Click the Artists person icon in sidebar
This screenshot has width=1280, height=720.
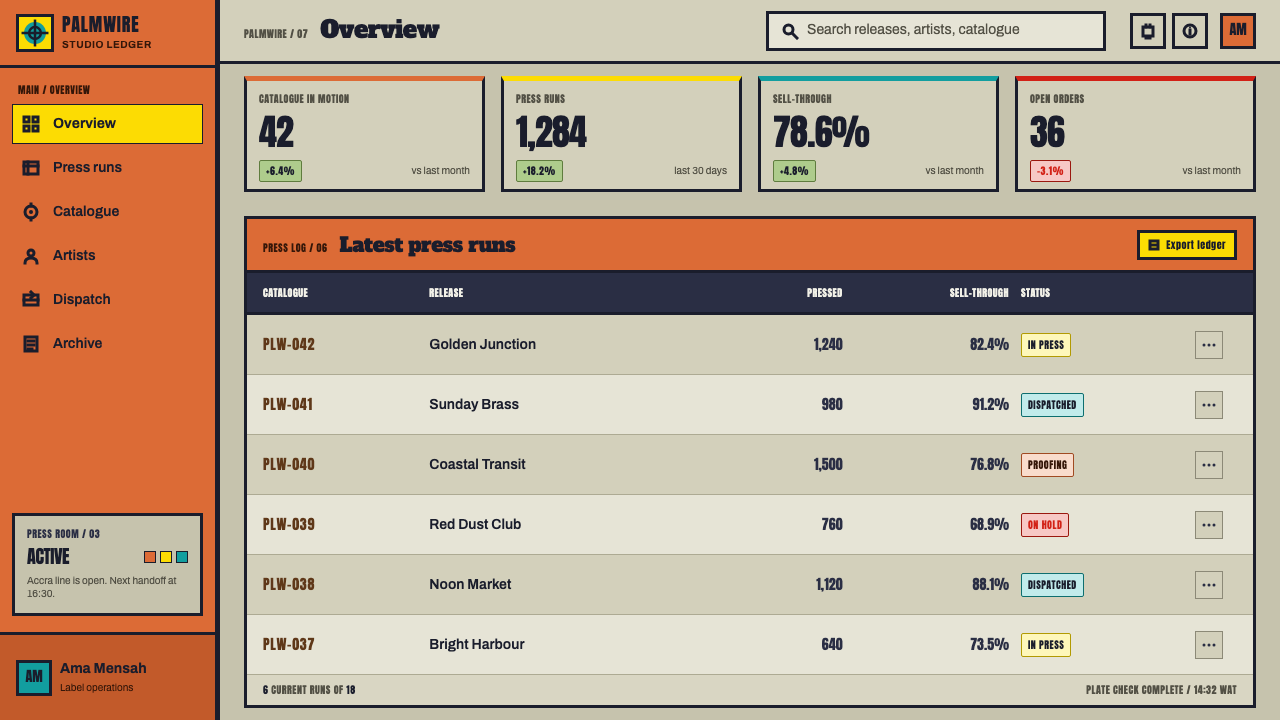click(x=31, y=256)
